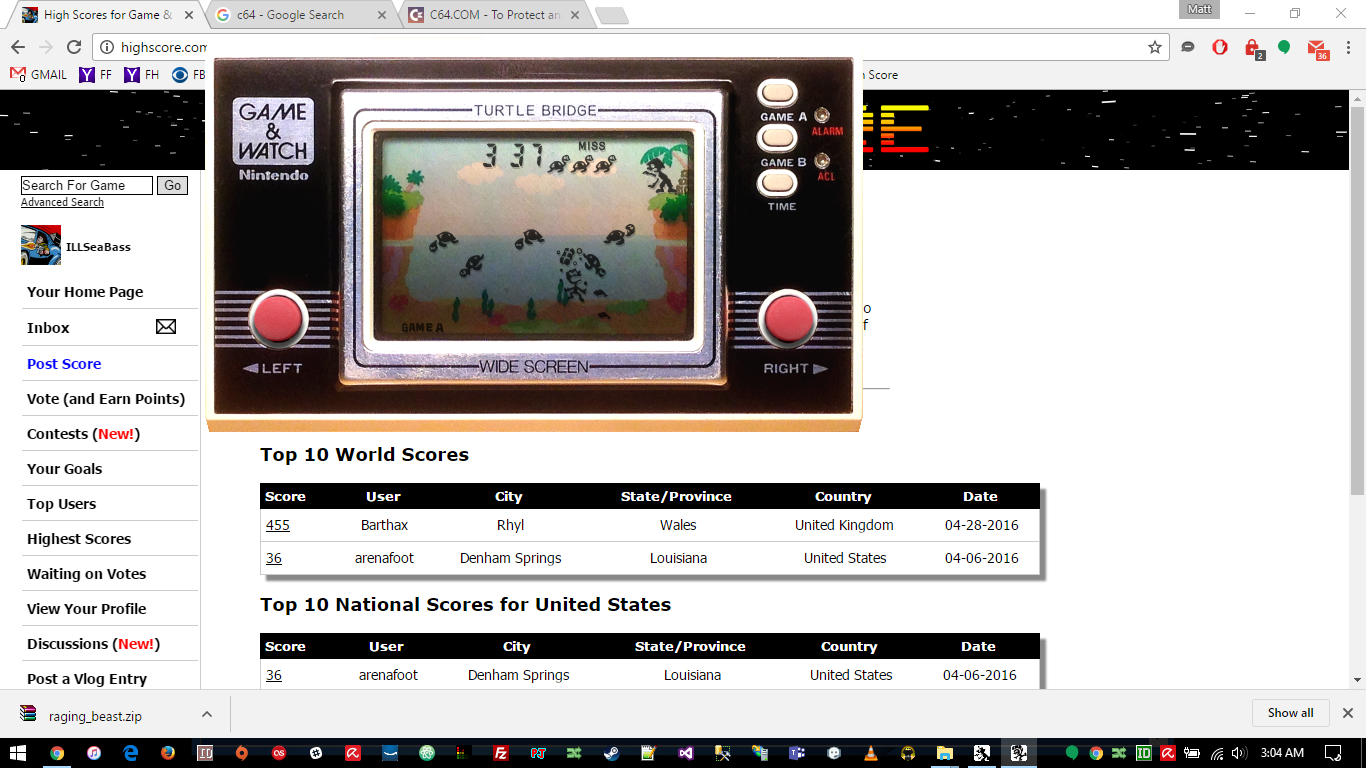Expand options for raging_beast.zip download
1366x768 pixels.
[207, 714]
